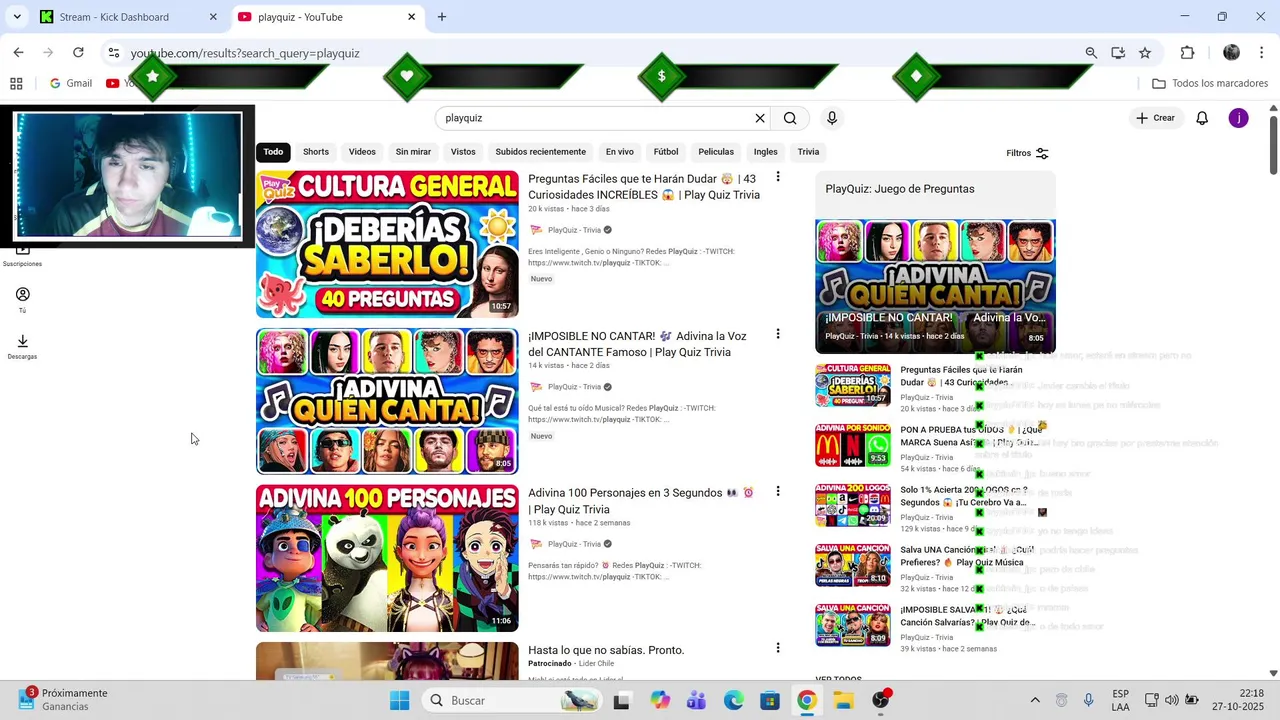
Task: Open options menu for Adivina 100 Personajes video
Action: (778, 491)
